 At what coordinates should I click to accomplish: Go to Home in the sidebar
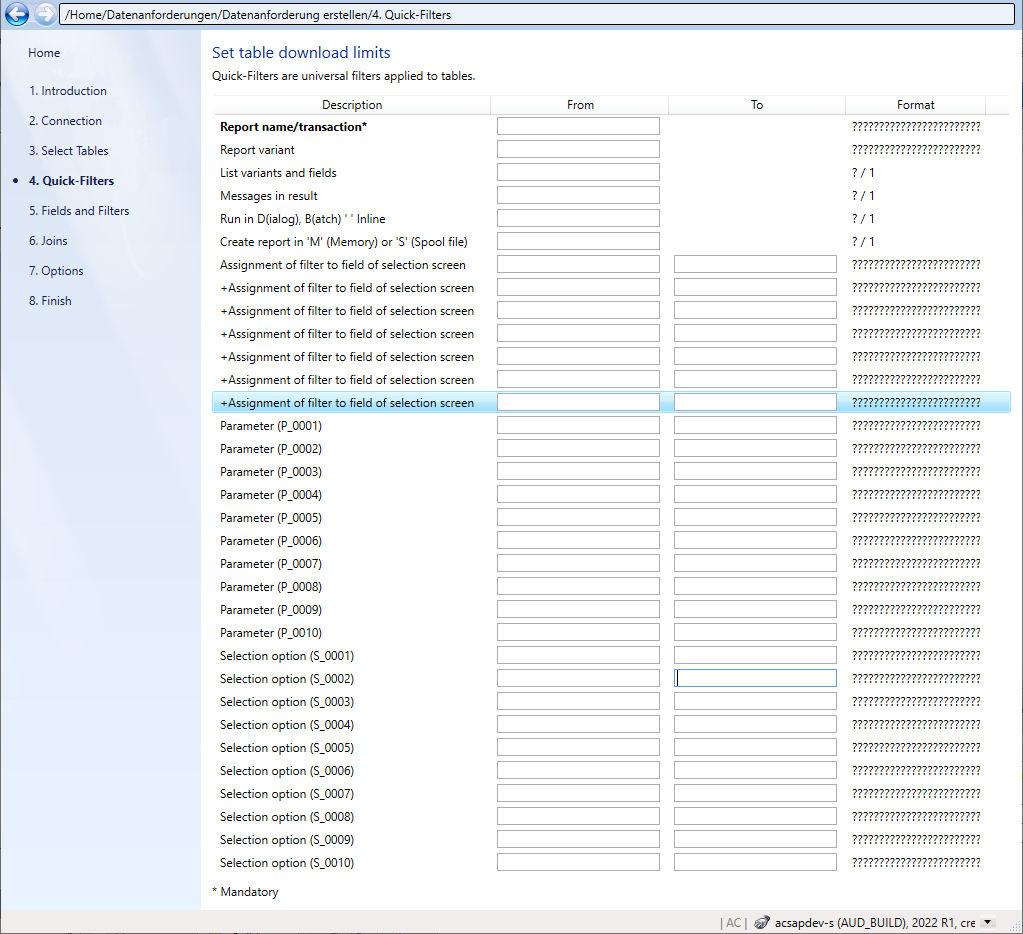click(x=44, y=53)
